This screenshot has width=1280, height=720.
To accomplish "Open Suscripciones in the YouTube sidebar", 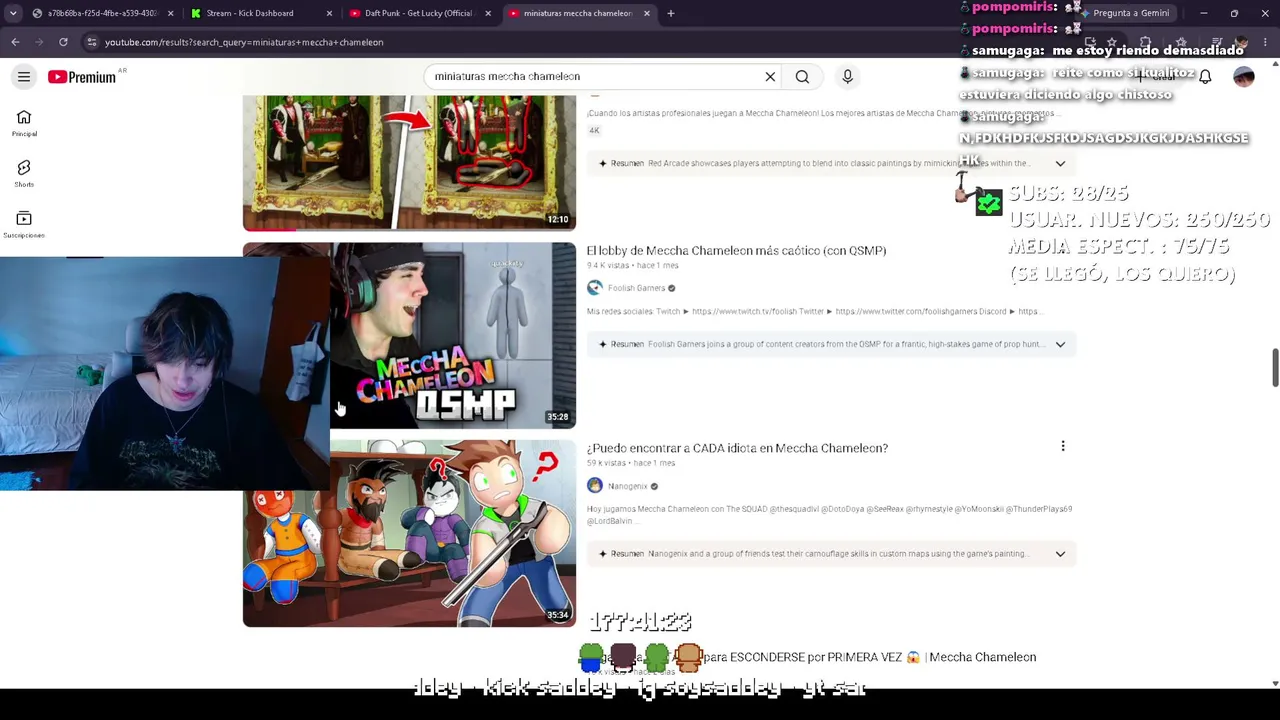I will 24,224.
